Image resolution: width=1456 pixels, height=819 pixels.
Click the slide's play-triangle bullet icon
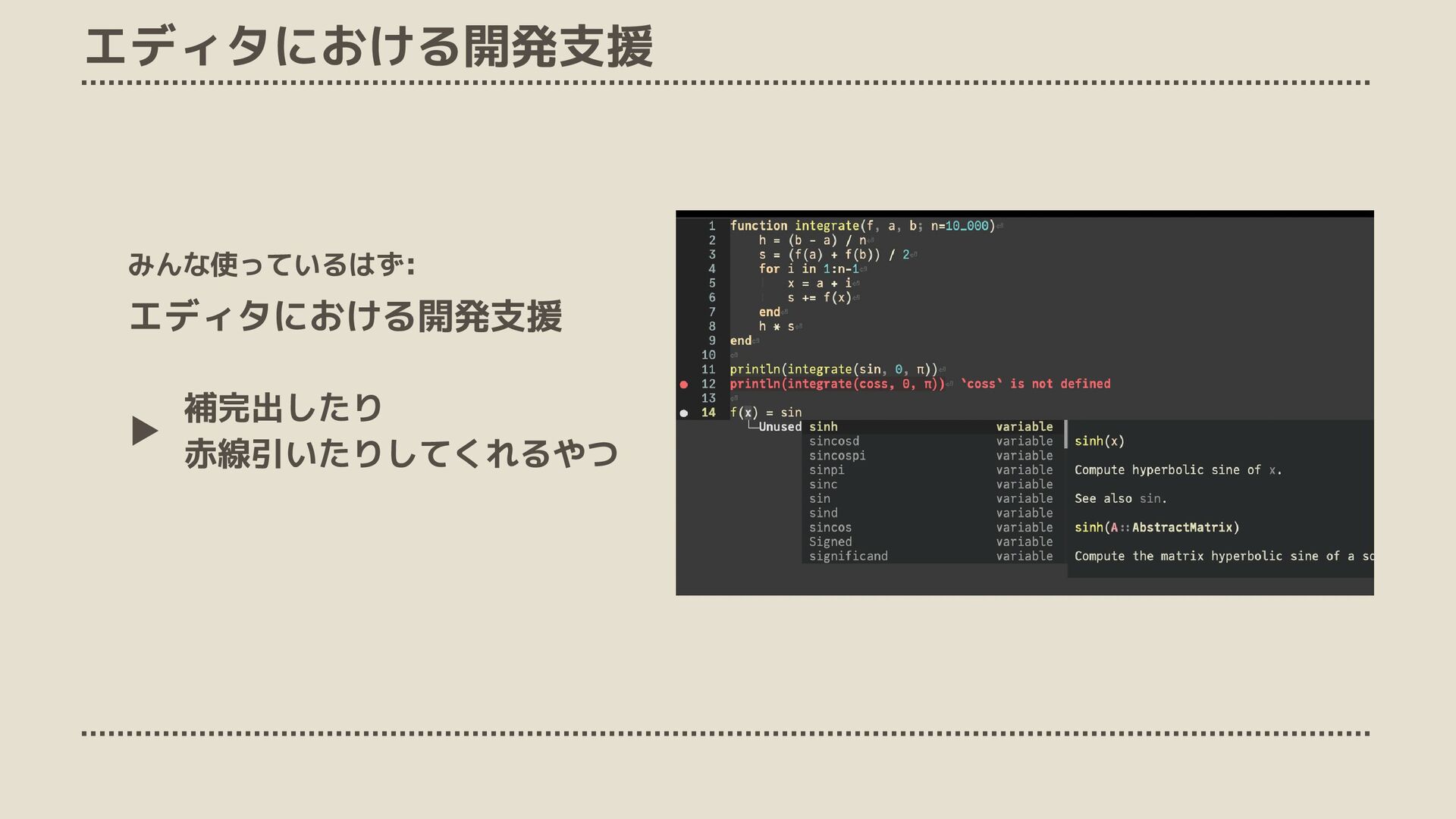tap(144, 431)
